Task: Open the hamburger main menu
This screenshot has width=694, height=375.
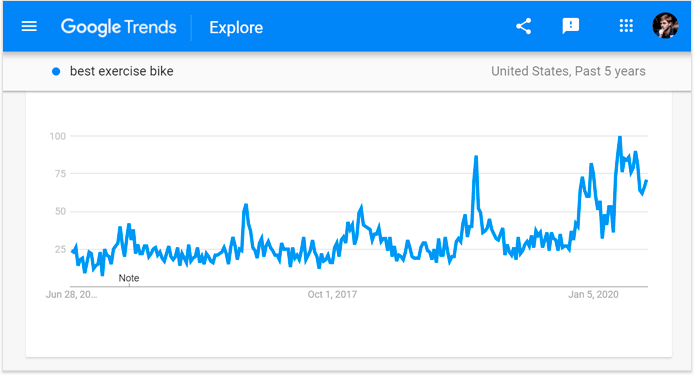Action: 29,27
